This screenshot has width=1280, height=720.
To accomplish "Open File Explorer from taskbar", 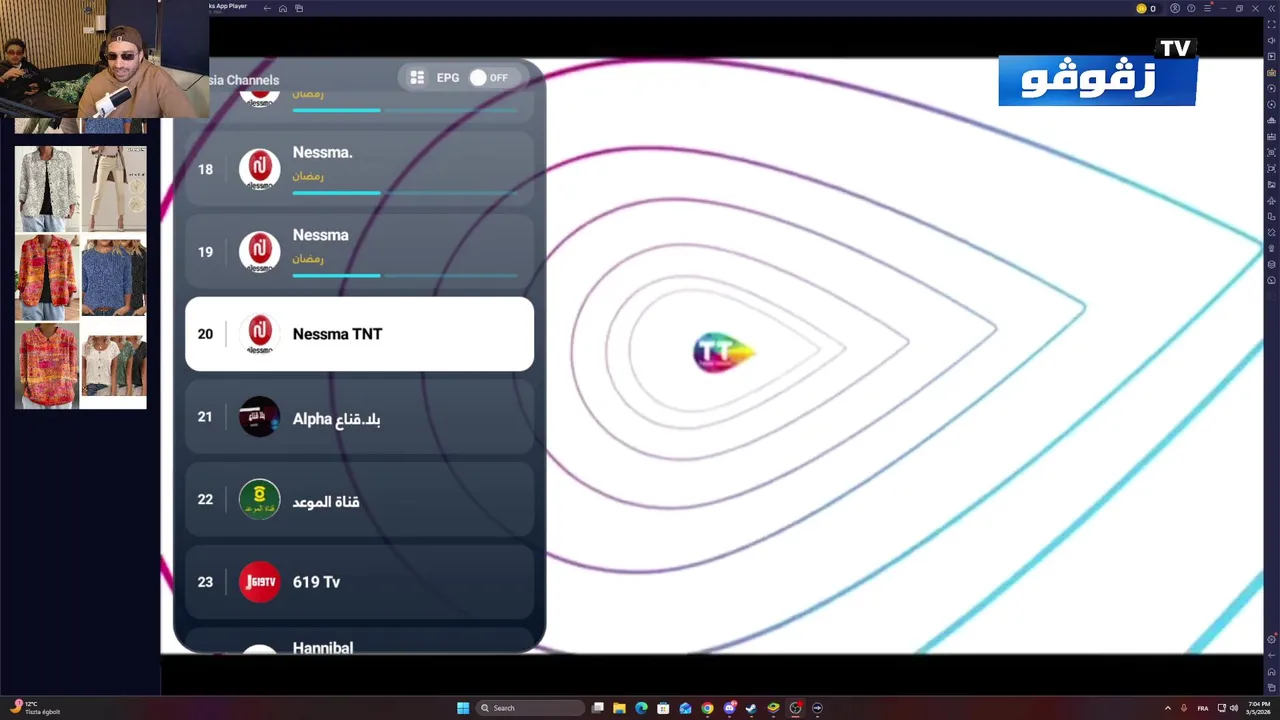I will [x=619, y=708].
